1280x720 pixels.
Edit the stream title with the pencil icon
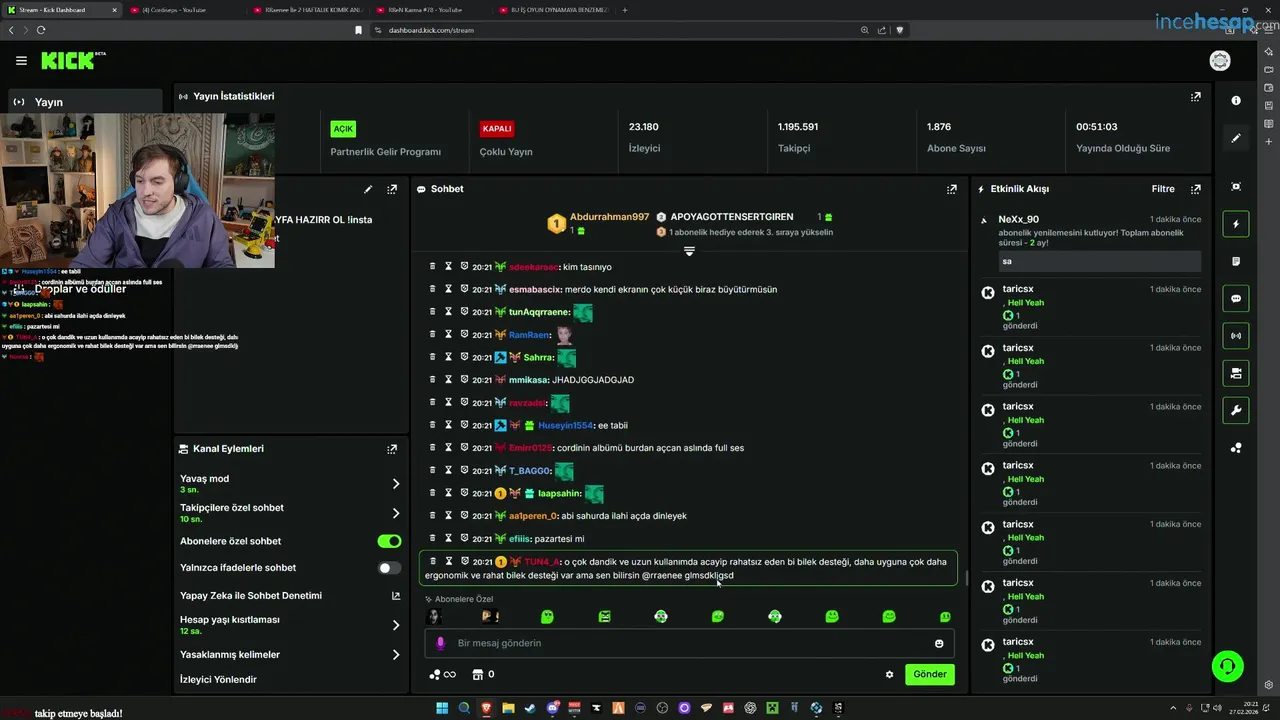click(368, 189)
